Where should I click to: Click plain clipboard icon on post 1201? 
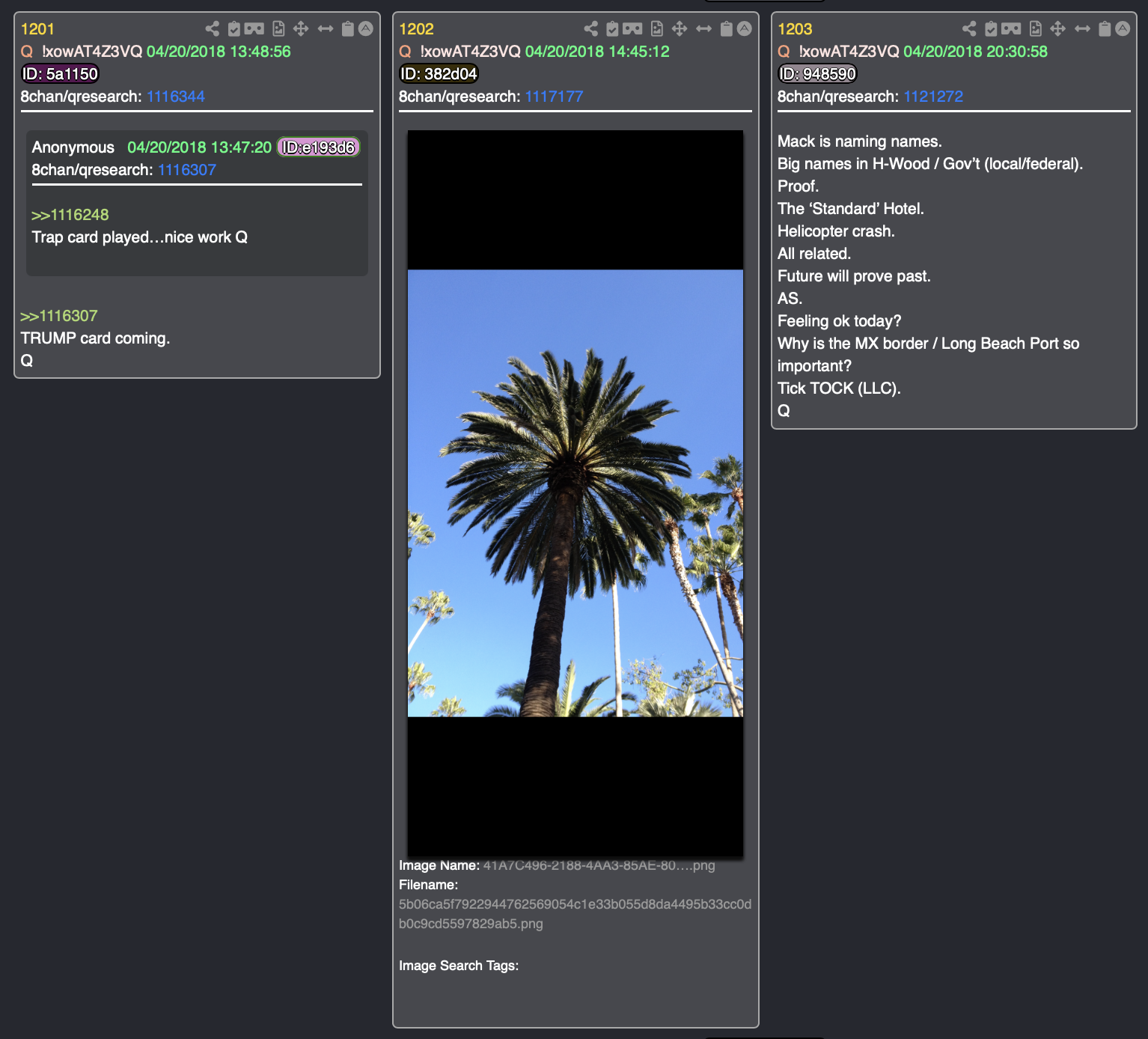click(348, 29)
